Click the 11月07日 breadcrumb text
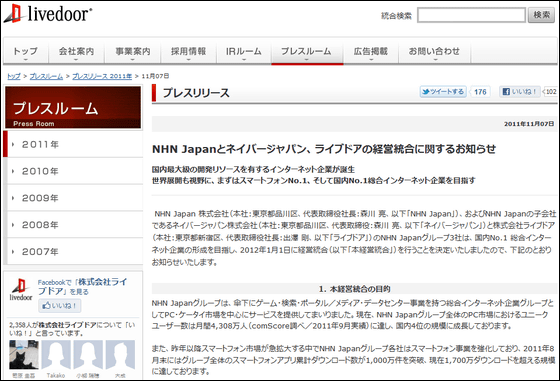Screen dimensions: 560x381 coord(155,76)
